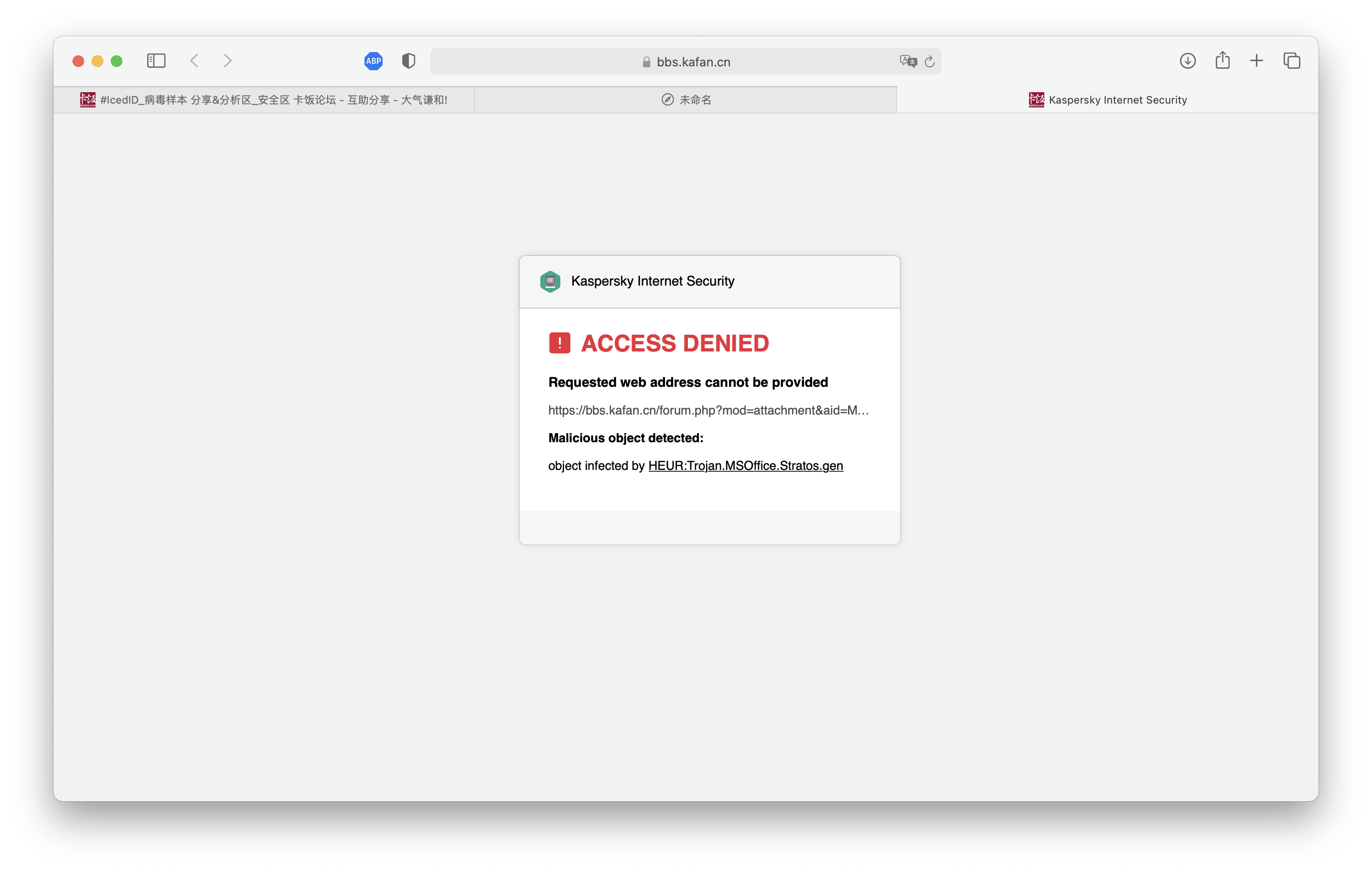1372x872 pixels.
Task: Switch to the #IcedID 病毒样本 tab
Action: click(x=264, y=100)
